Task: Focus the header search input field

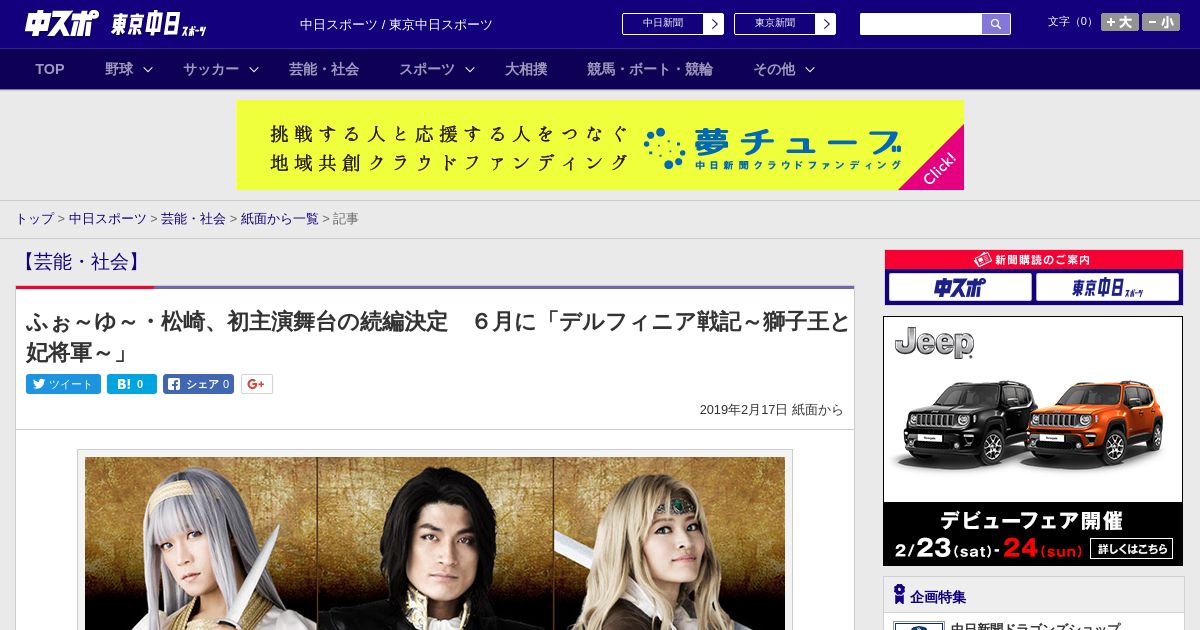Action: pos(921,24)
